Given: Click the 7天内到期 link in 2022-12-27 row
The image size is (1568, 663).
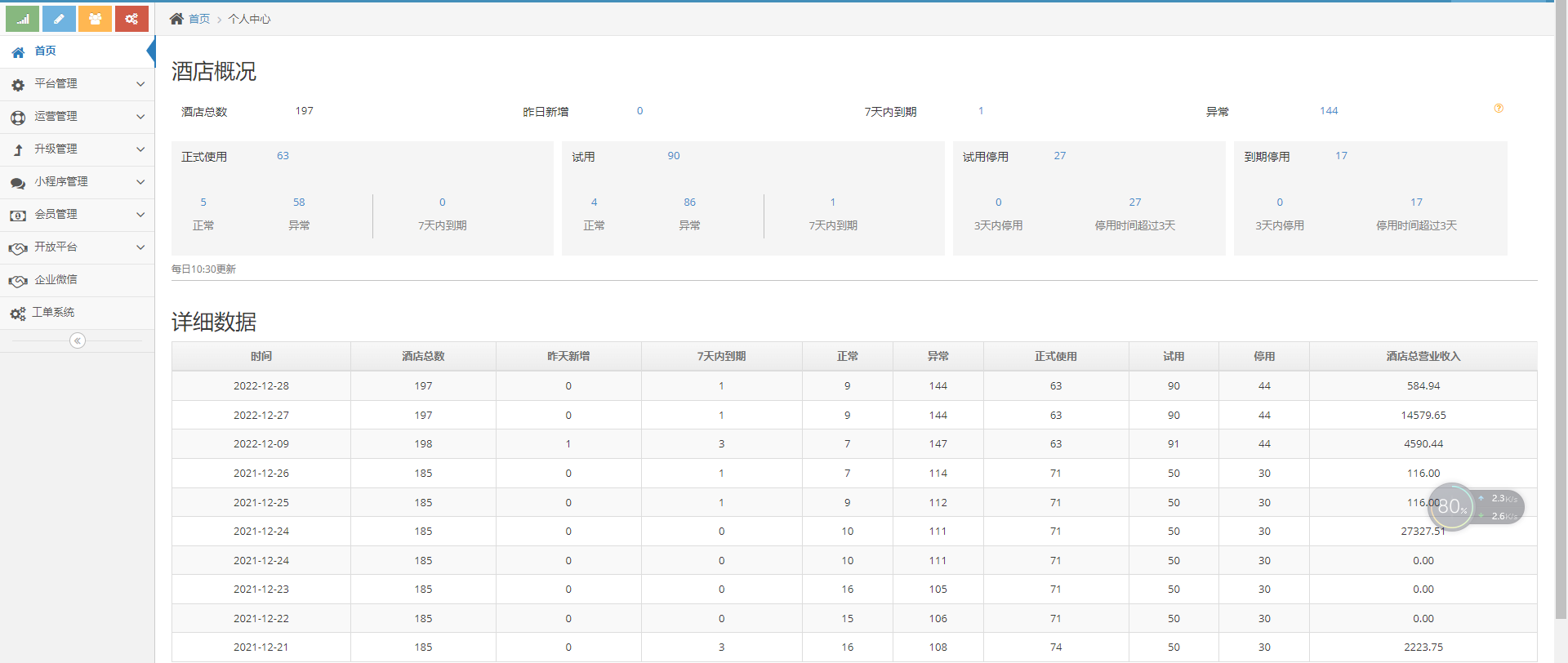Looking at the screenshot, I should pyautogui.click(x=721, y=416).
